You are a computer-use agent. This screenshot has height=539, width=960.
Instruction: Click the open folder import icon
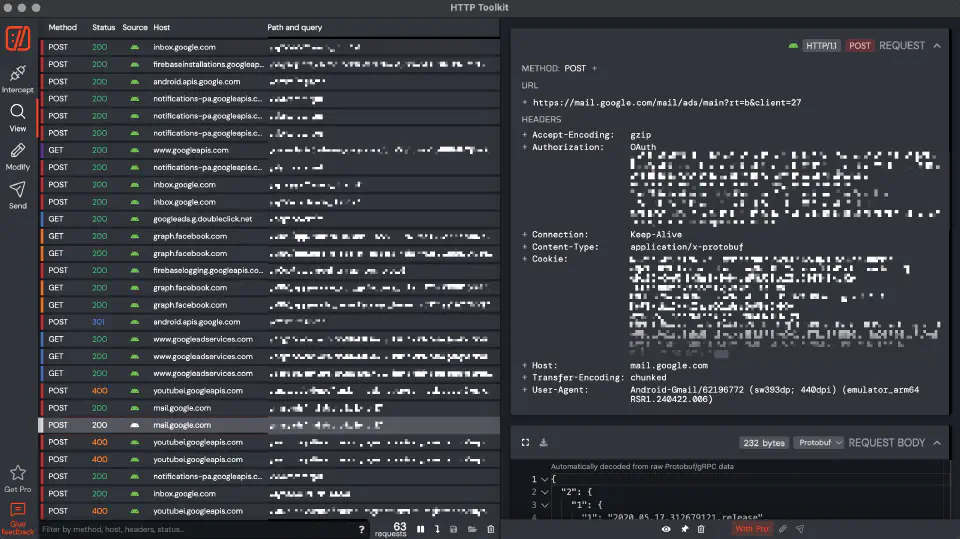tap(472, 529)
